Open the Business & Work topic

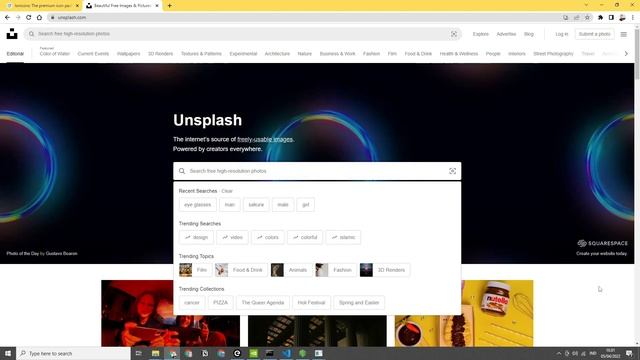[x=338, y=53]
